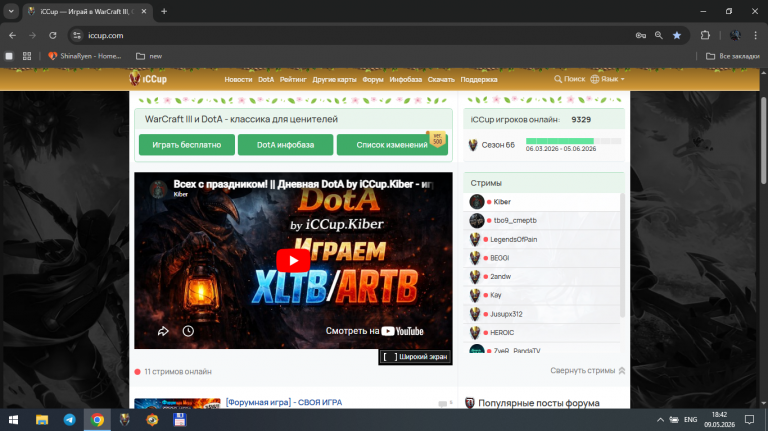Image resolution: width=768 pixels, height=431 pixels.
Task: Click the Играть бесплатно button
Action: 187,145
